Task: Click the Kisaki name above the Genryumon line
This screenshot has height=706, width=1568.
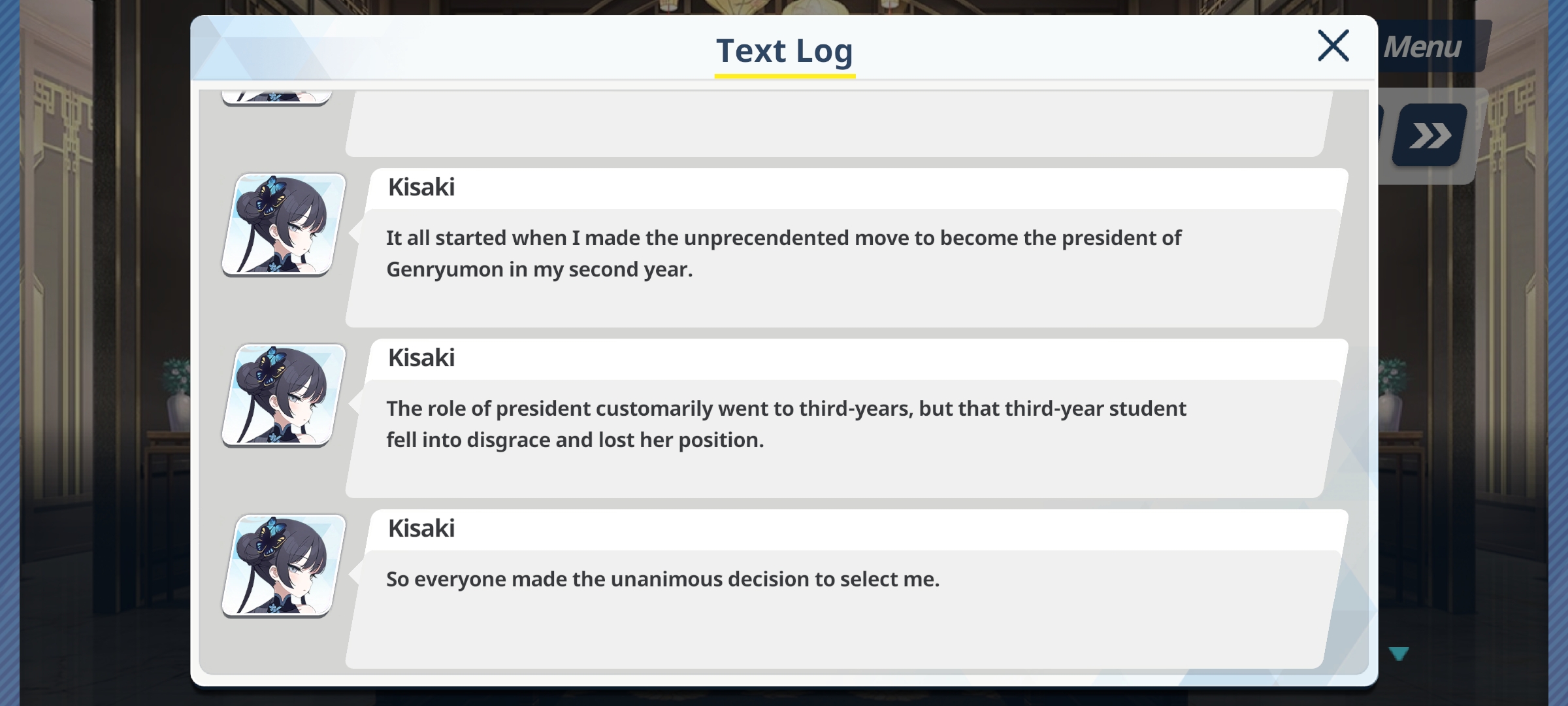Action: coord(421,187)
